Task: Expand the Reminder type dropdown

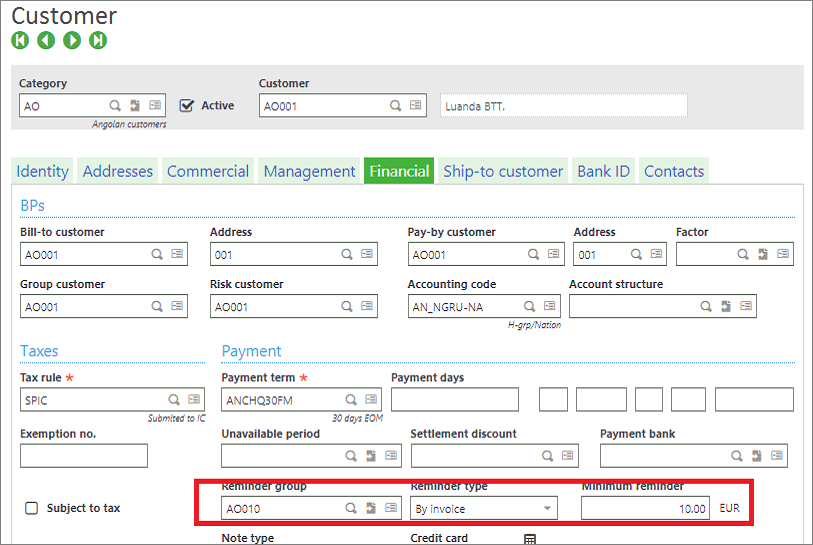Action: point(547,508)
